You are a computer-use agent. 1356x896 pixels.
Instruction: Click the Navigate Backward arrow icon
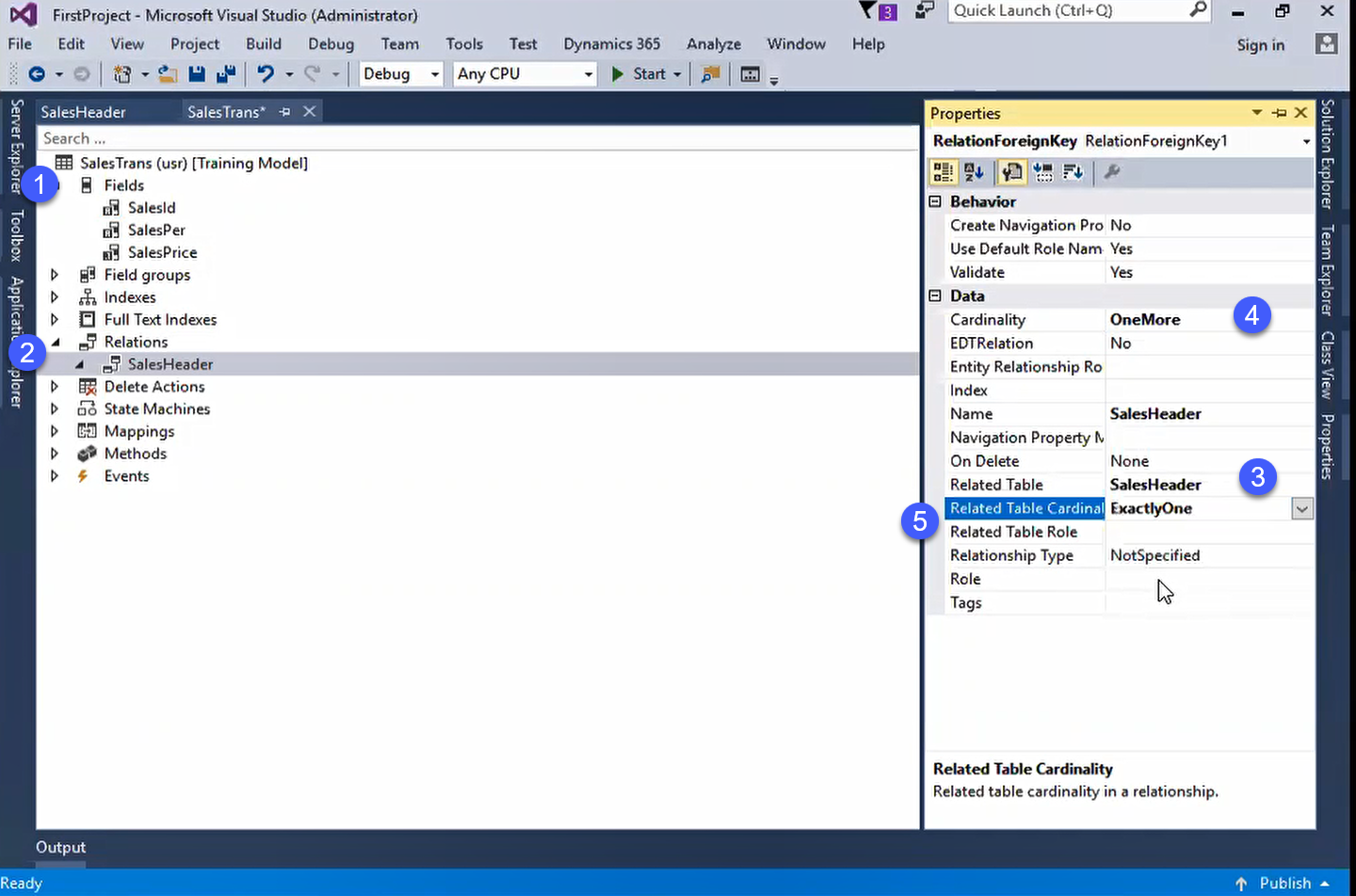(x=37, y=73)
